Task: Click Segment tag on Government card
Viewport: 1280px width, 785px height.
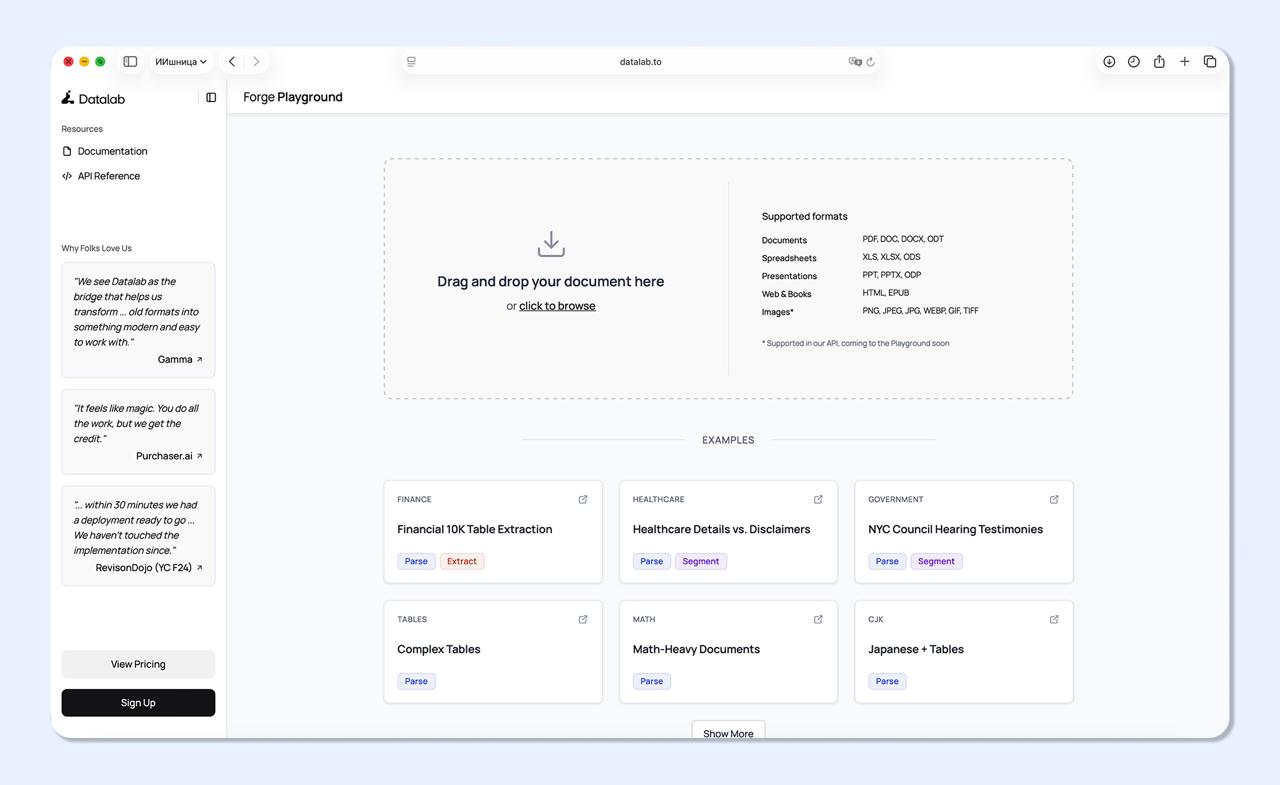Action: pyautogui.click(x=936, y=561)
